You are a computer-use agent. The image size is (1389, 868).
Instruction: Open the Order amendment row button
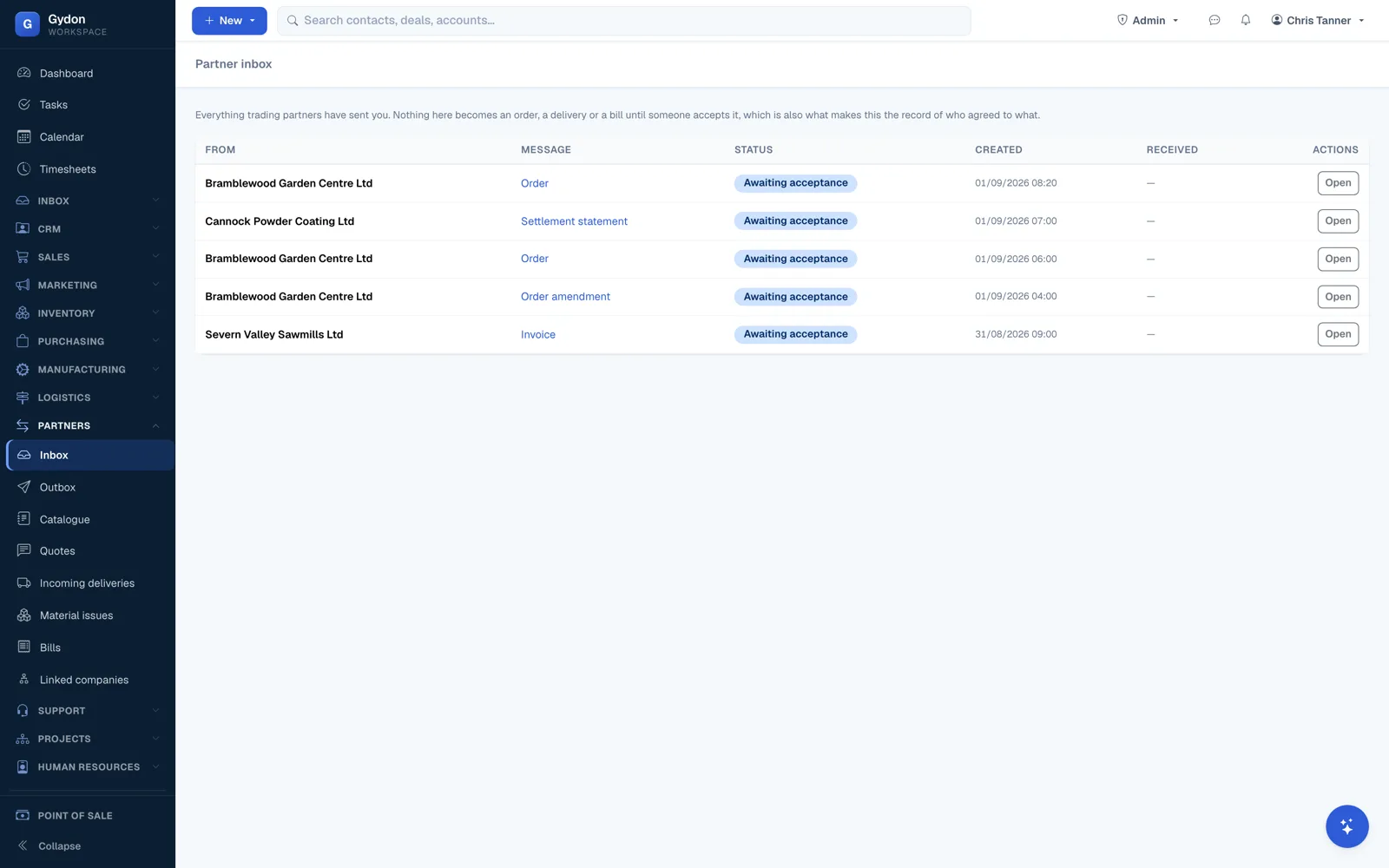click(1338, 297)
